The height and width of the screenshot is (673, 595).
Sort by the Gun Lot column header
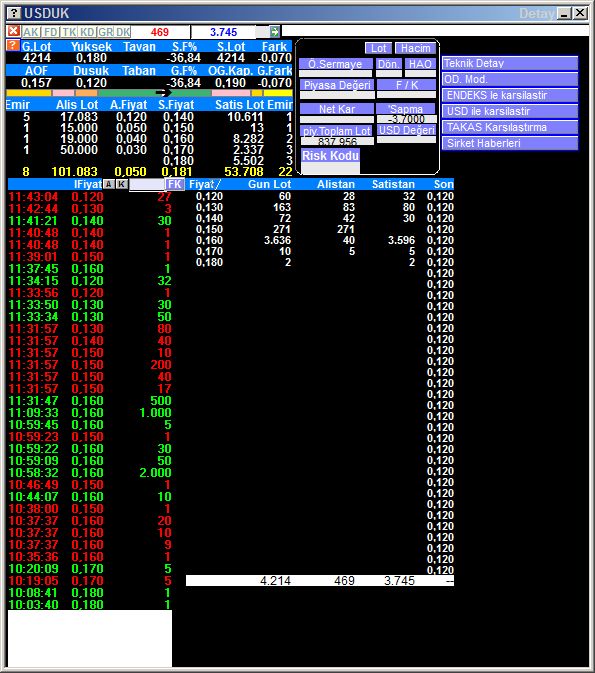[x=269, y=184]
